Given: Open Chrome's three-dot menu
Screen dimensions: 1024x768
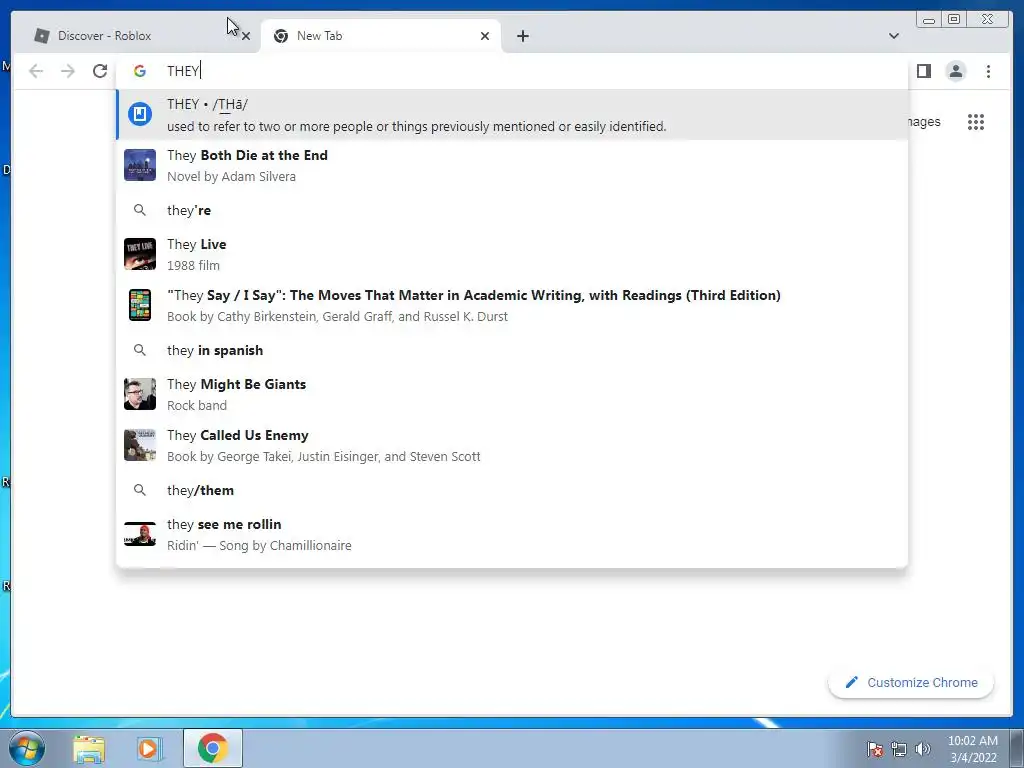Looking at the screenshot, I should pos(988,71).
